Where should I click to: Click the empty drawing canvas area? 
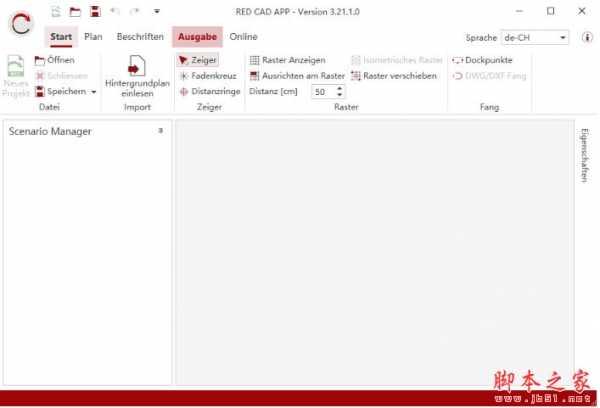click(x=375, y=253)
